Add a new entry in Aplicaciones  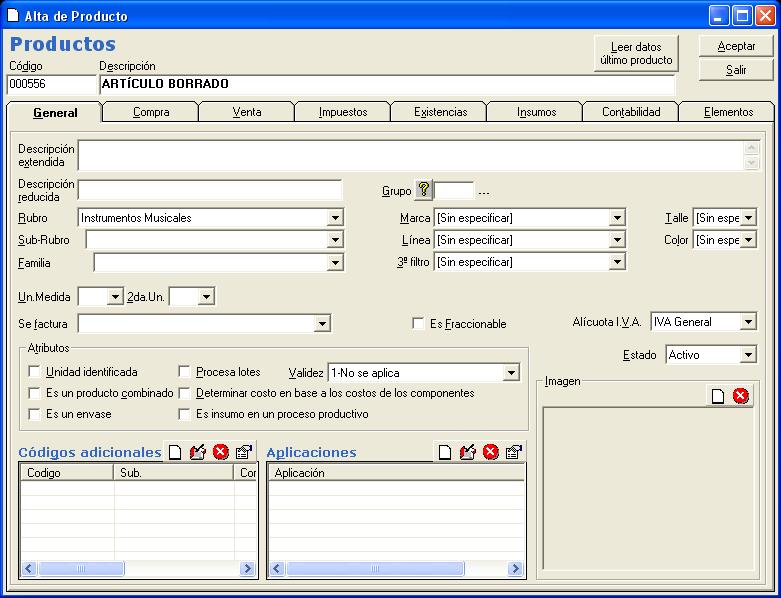[x=445, y=453]
